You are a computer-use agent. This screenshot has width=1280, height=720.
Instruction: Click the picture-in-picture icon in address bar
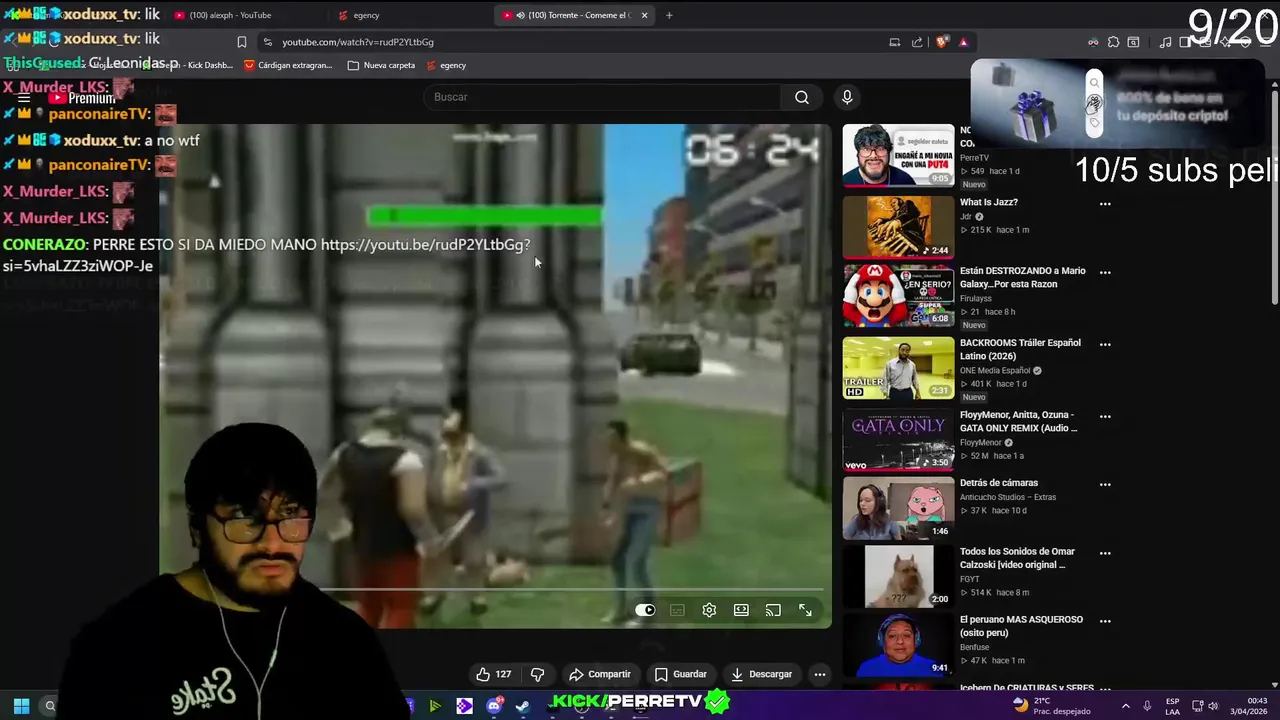tap(894, 42)
